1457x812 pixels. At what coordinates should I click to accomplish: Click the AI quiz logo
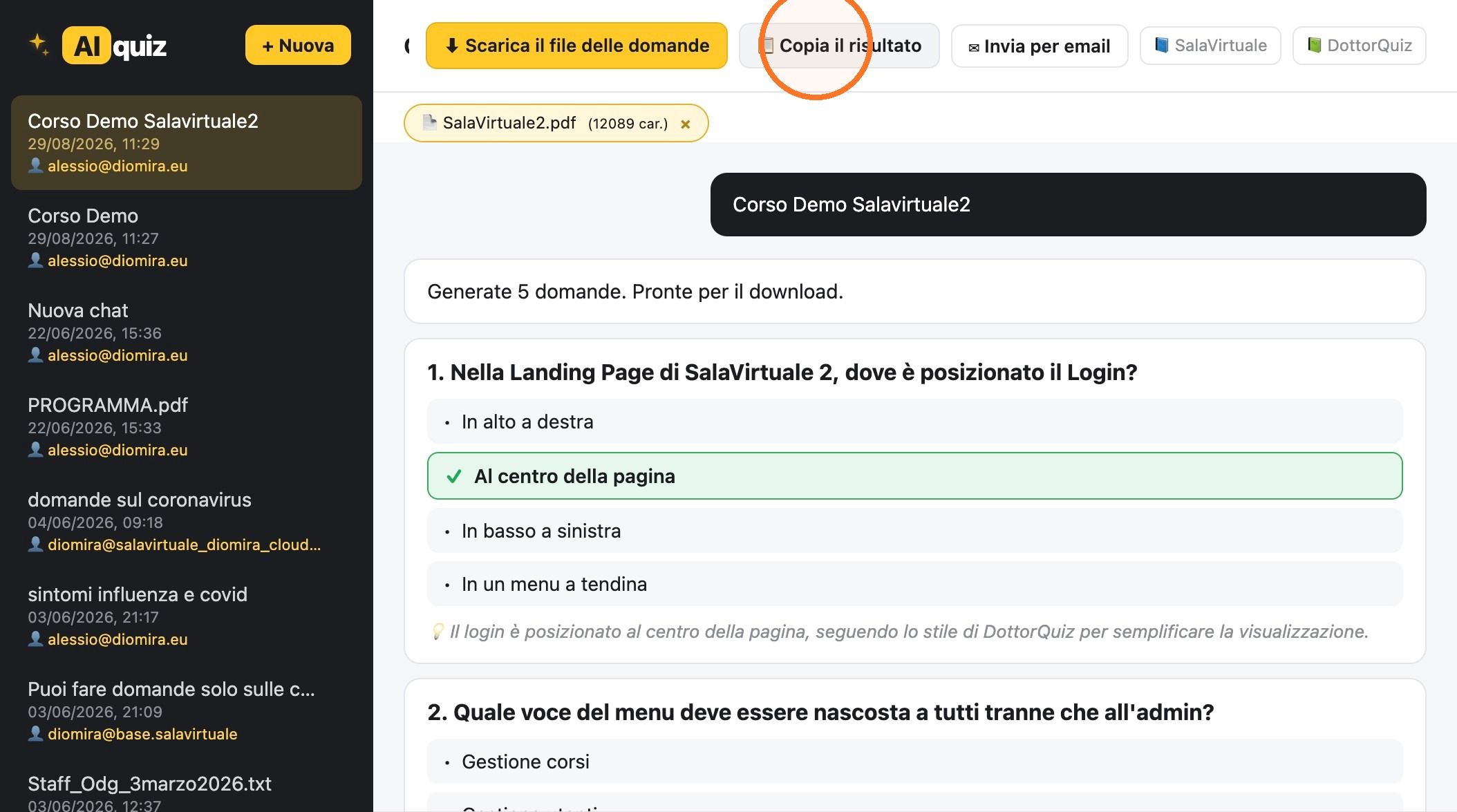(114, 46)
